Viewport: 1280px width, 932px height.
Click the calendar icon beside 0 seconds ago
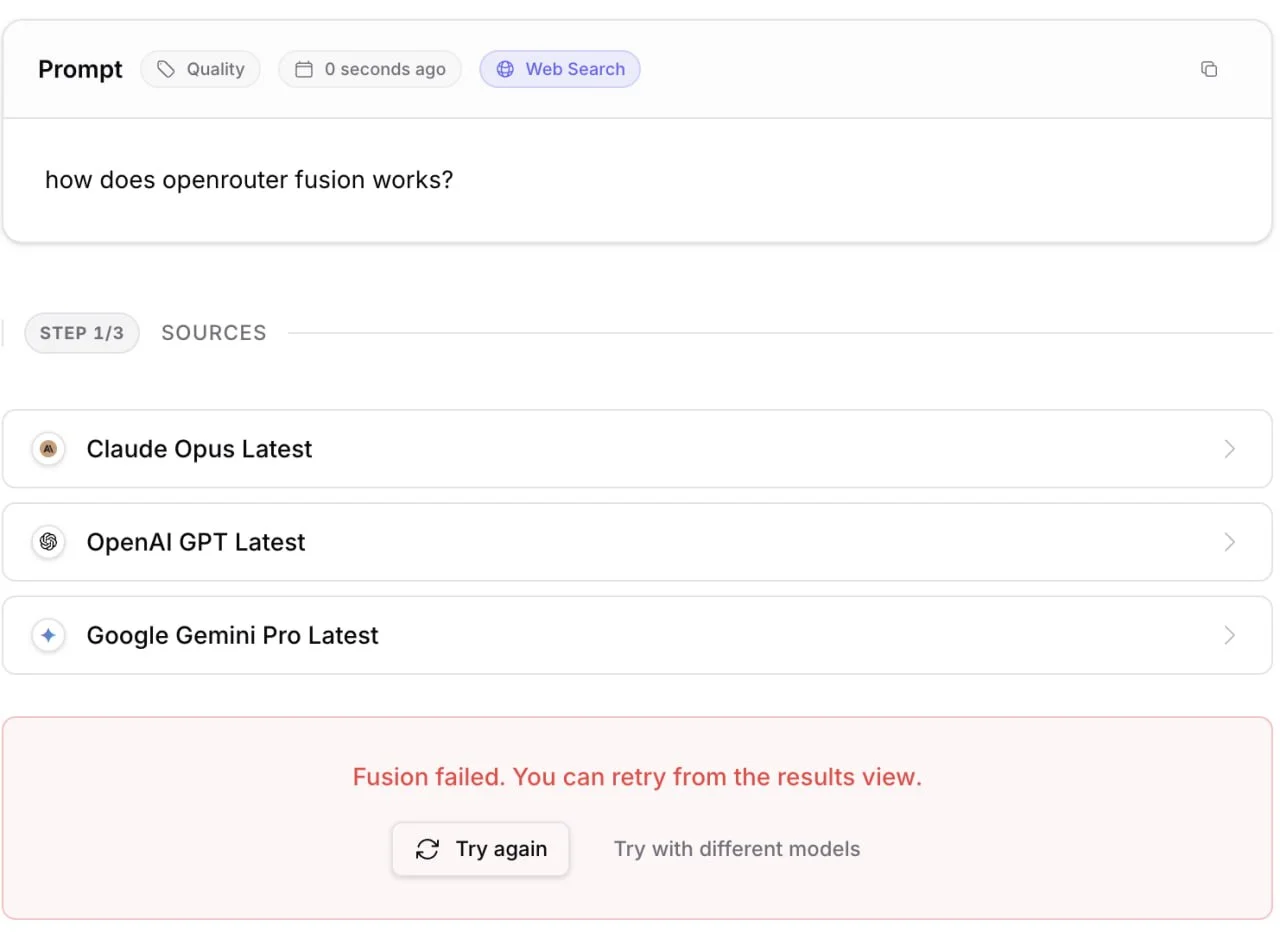[304, 69]
